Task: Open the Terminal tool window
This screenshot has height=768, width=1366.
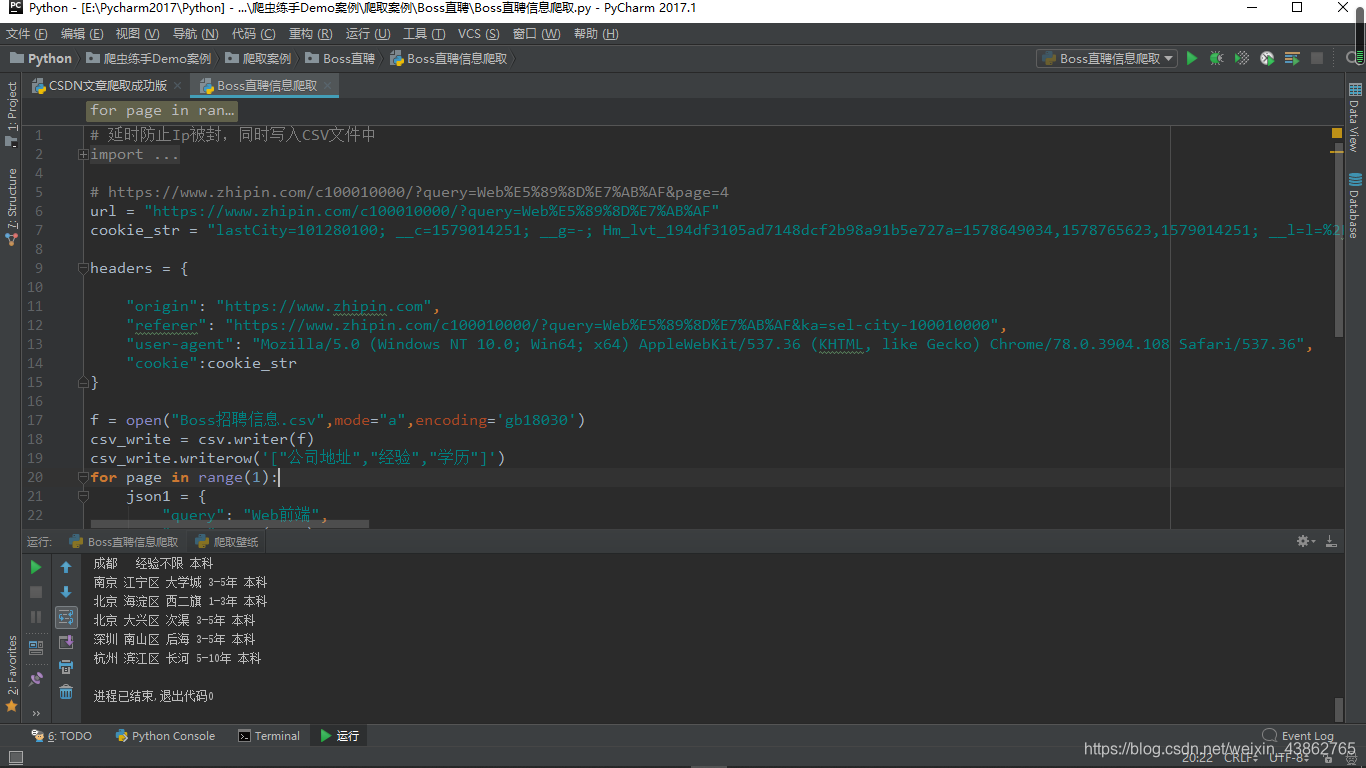Action: pos(269,736)
